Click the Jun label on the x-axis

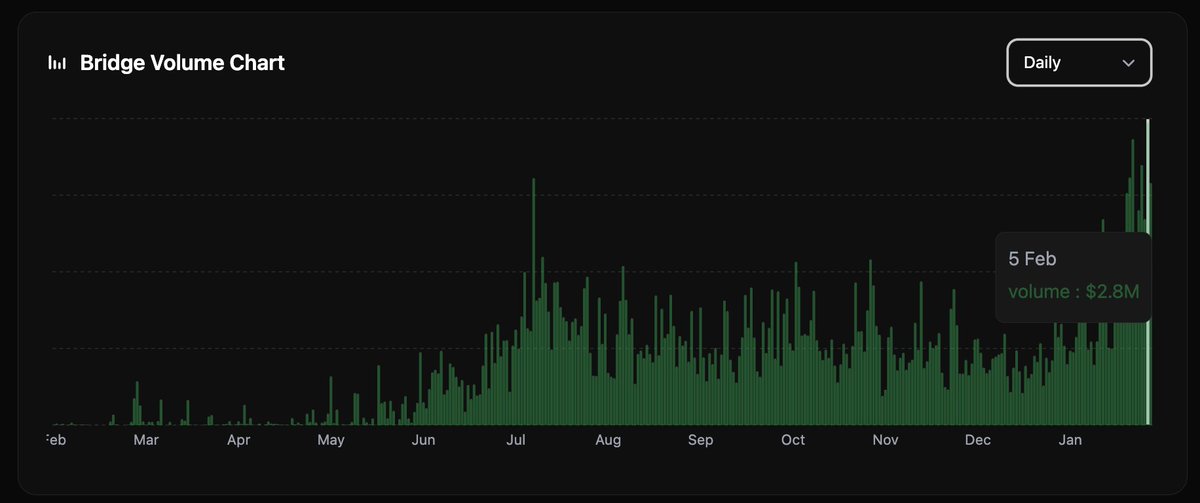(x=423, y=440)
